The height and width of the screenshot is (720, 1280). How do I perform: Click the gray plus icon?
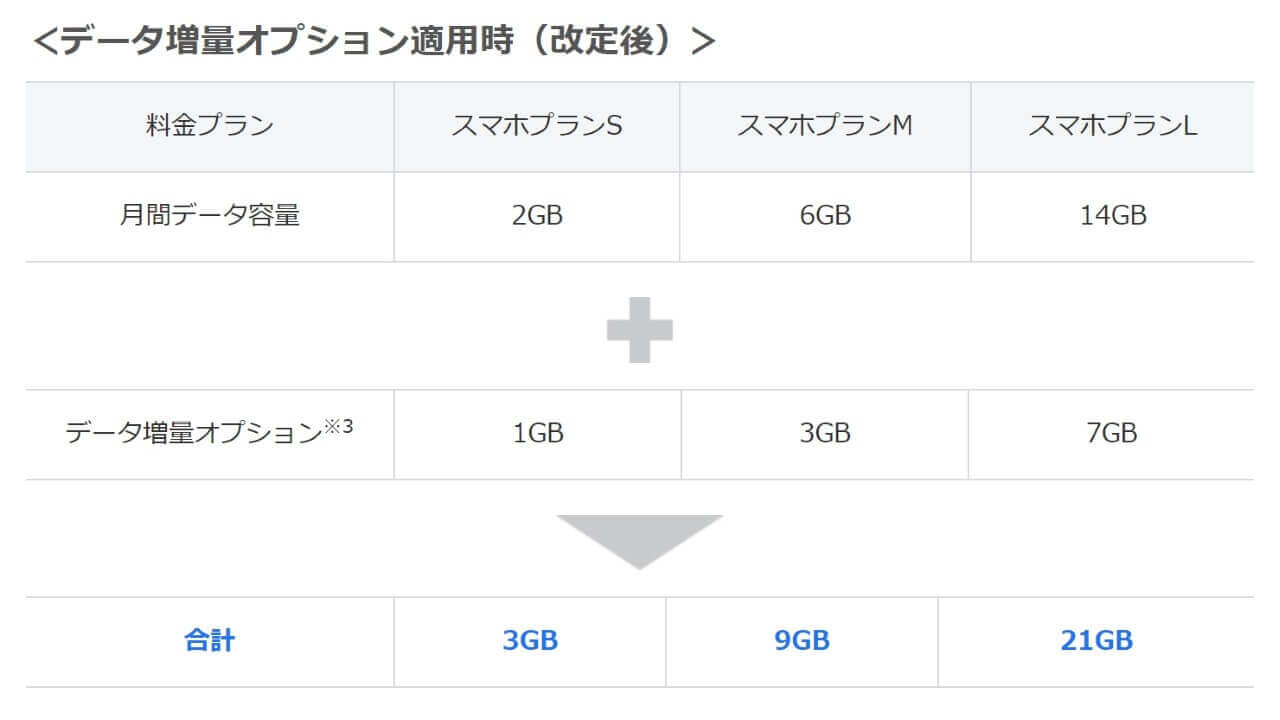pyautogui.click(x=640, y=328)
